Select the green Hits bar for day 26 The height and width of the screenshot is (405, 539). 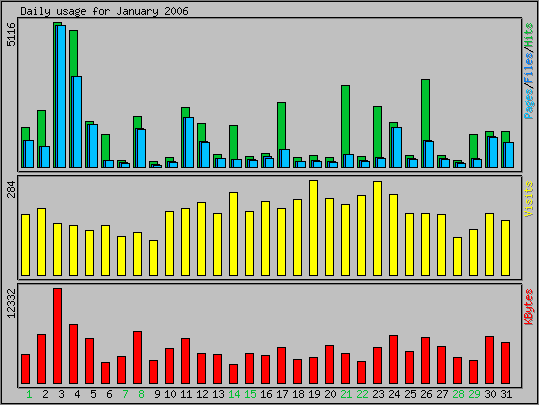tap(425, 110)
